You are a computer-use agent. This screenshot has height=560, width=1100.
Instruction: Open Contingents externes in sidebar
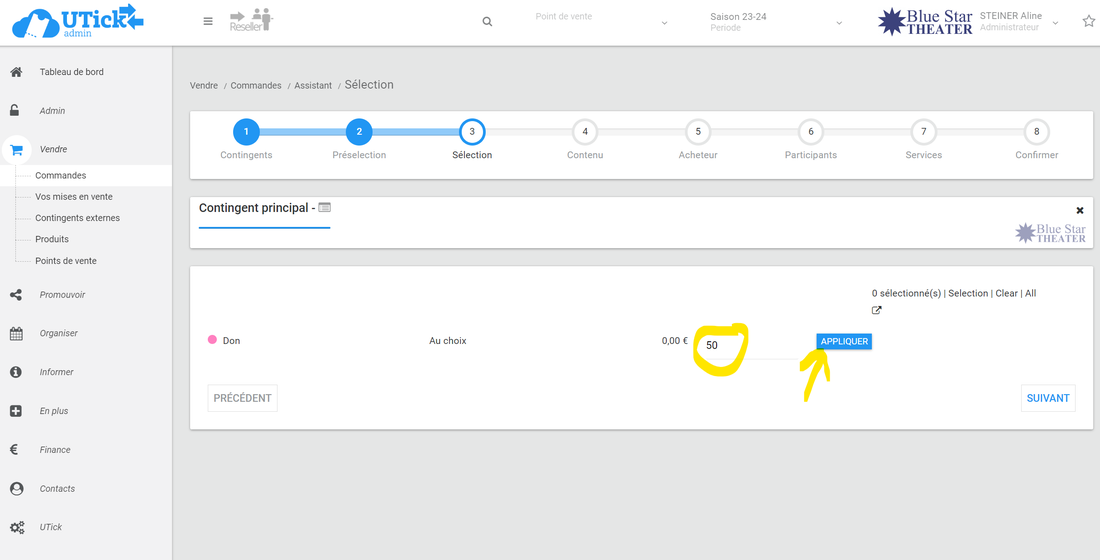77,218
